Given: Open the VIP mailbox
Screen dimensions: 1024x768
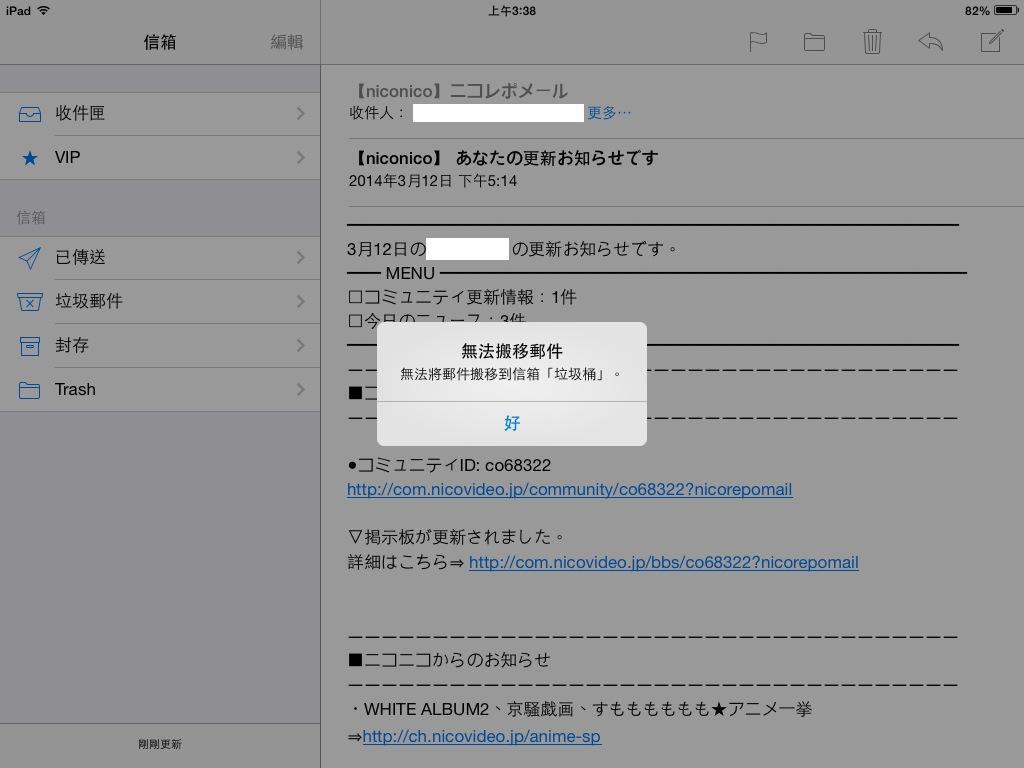Looking at the screenshot, I should coord(160,157).
